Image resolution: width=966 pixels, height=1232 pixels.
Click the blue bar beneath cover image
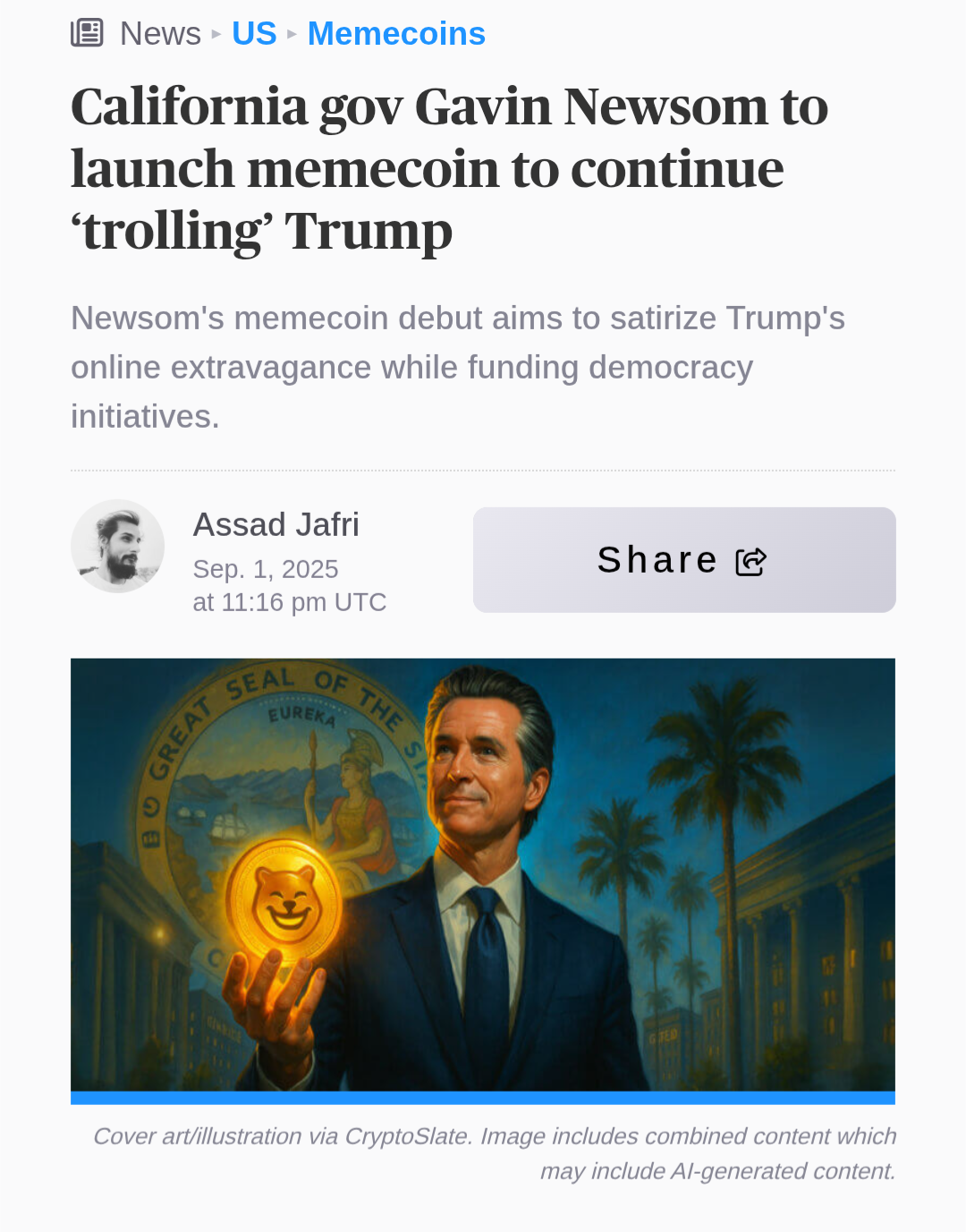pos(483,1098)
